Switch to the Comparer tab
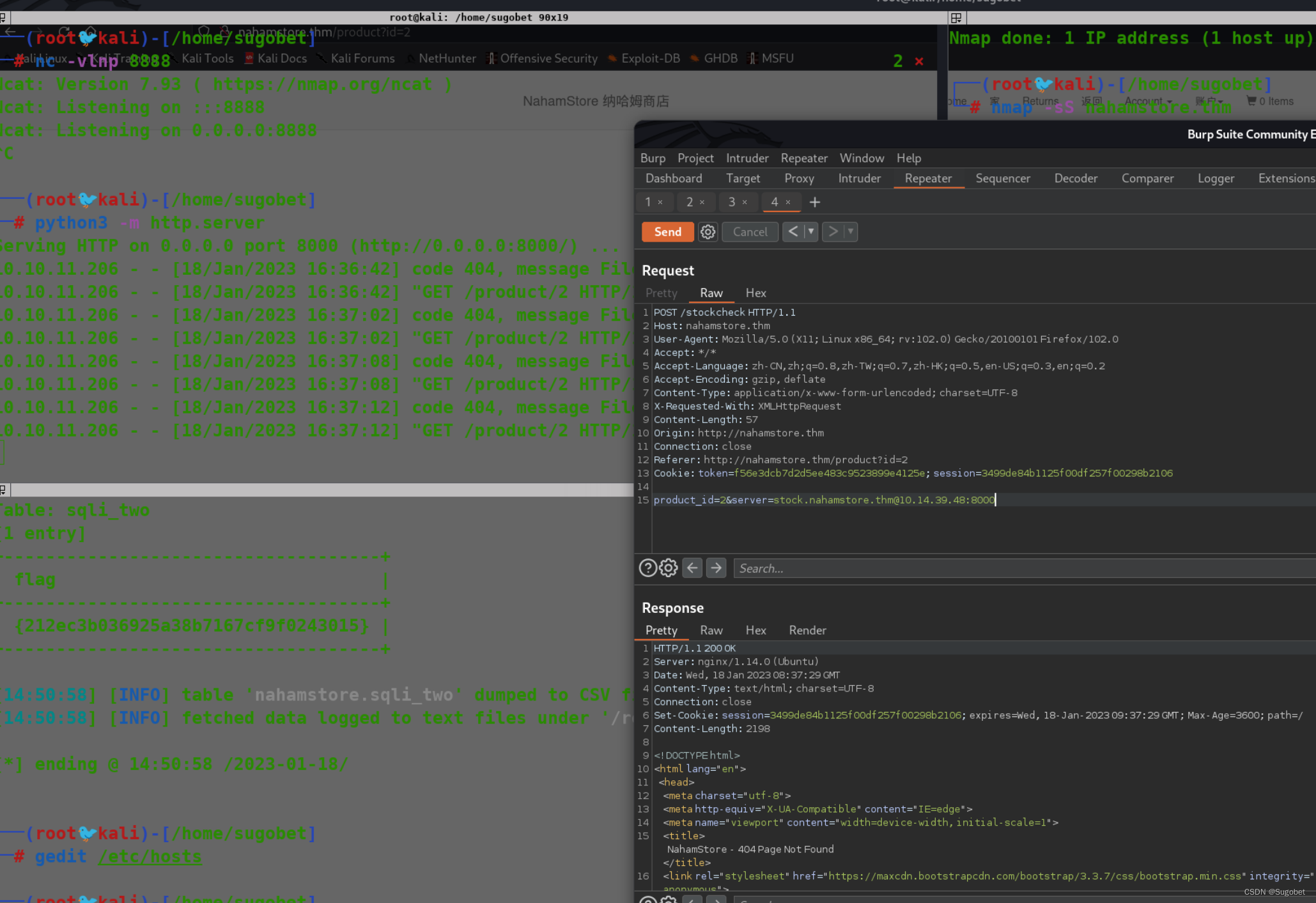 click(x=1147, y=178)
